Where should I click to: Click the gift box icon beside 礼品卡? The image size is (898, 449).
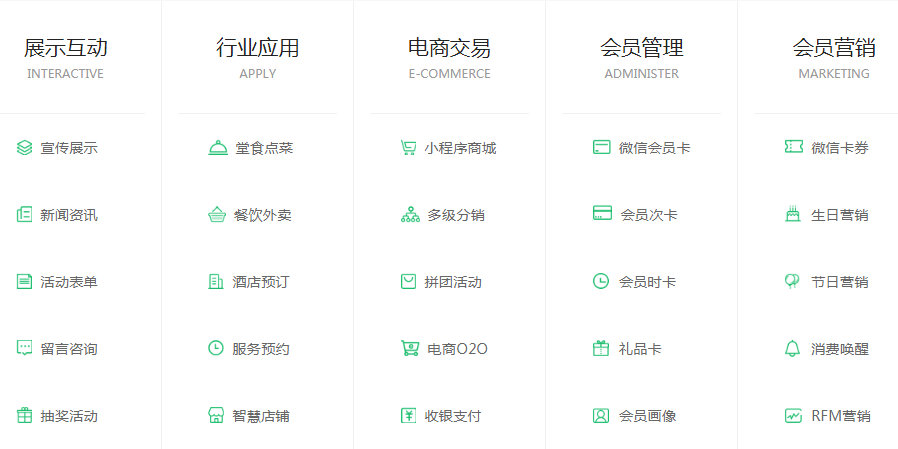click(600, 349)
